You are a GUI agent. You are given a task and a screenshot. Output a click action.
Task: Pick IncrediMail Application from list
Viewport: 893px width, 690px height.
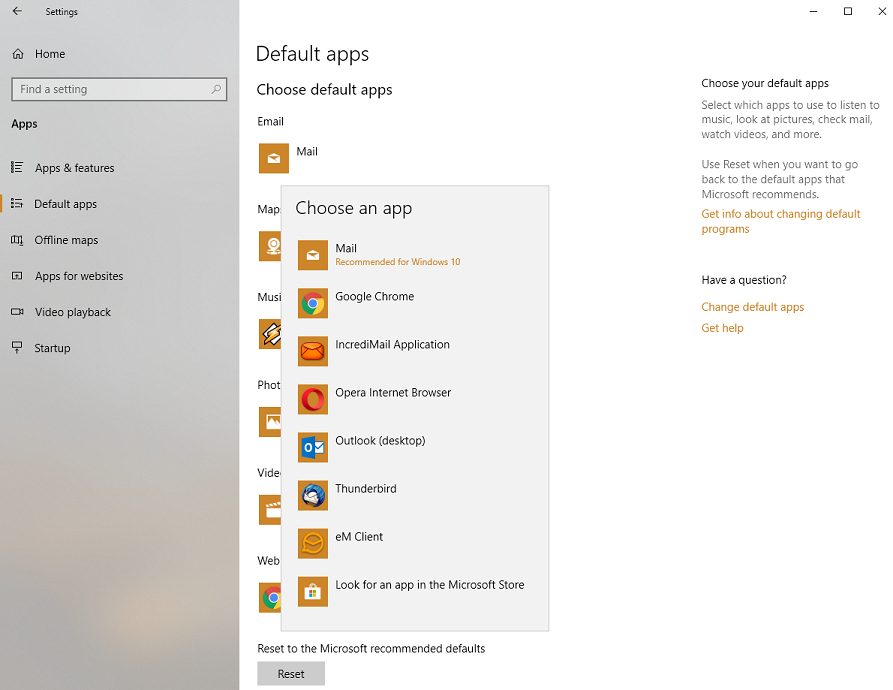tap(415, 351)
